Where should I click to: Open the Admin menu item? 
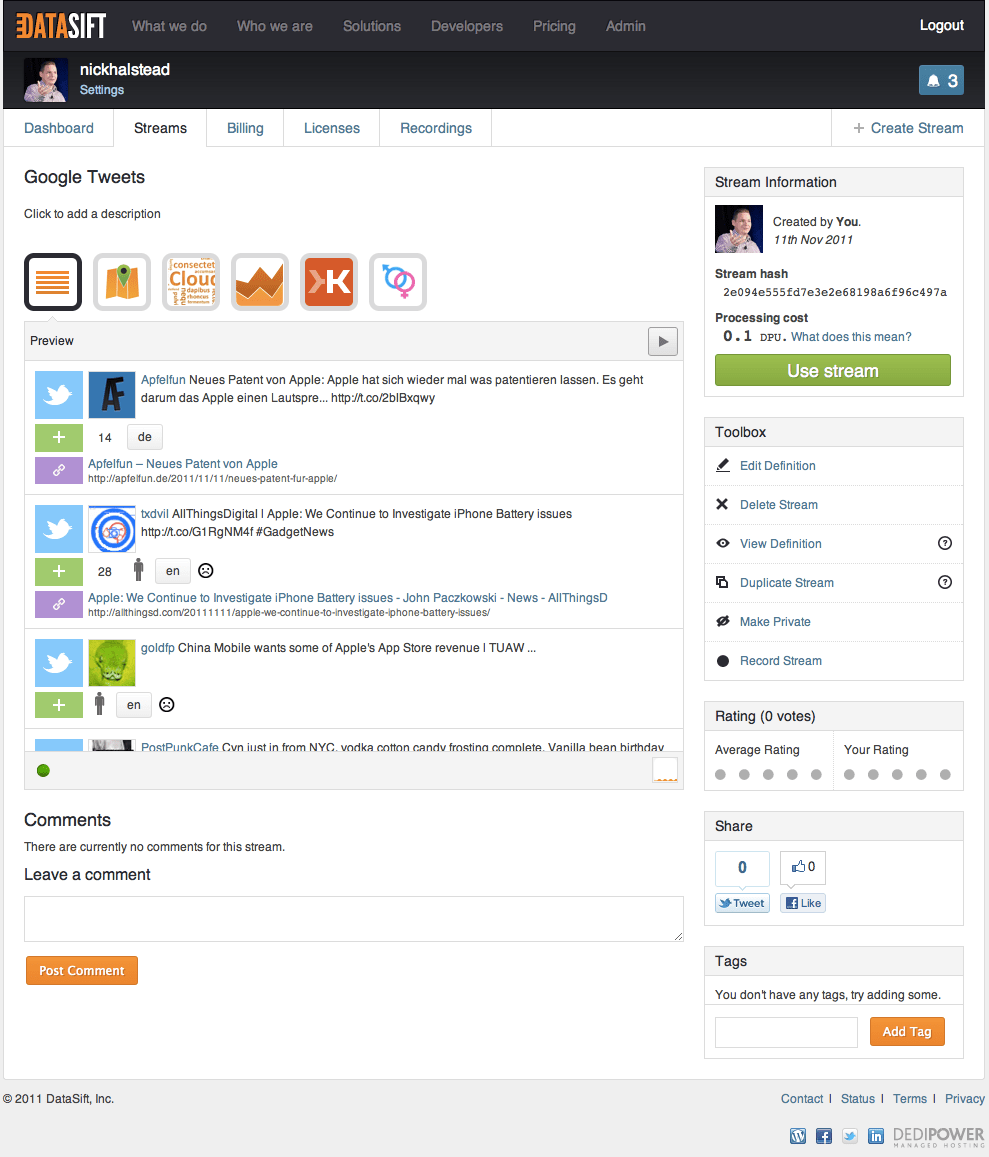click(626, 26)
